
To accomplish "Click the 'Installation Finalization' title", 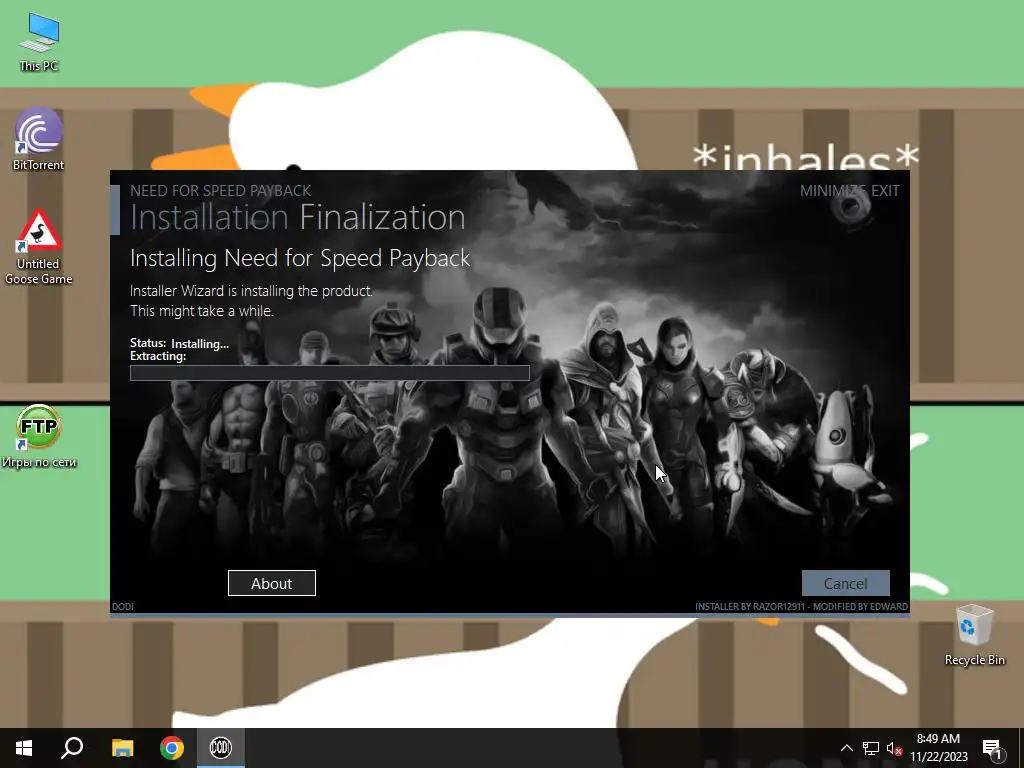I will (298, 217).
